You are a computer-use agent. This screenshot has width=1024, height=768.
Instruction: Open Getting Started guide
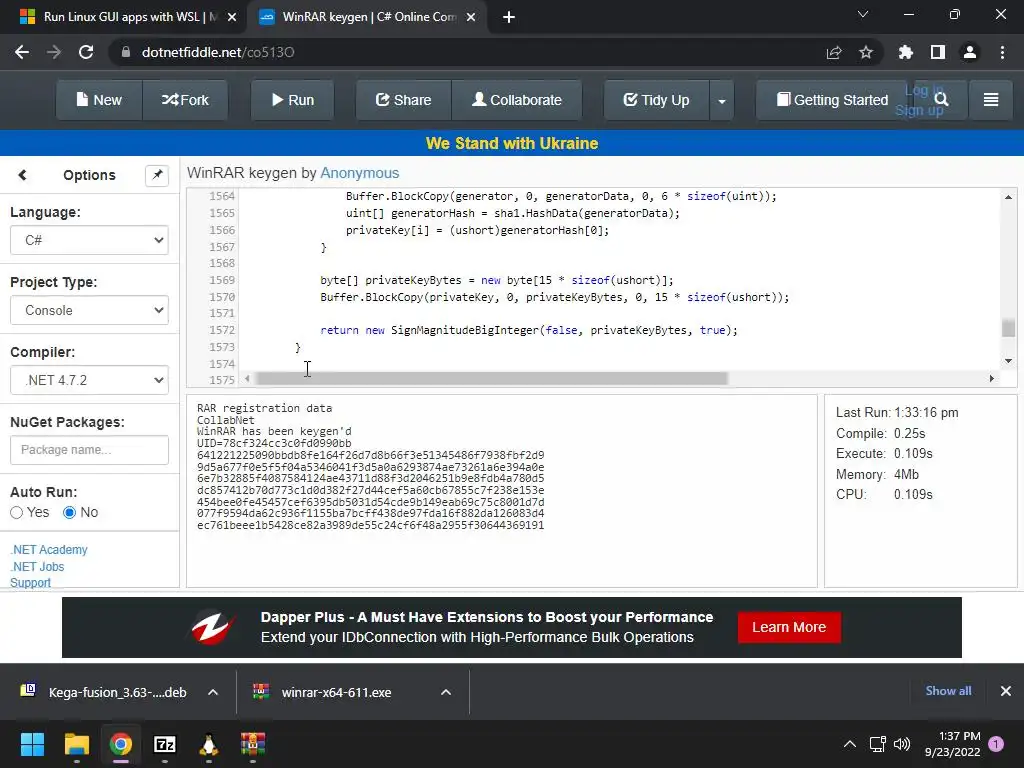(x=832, y=100)
